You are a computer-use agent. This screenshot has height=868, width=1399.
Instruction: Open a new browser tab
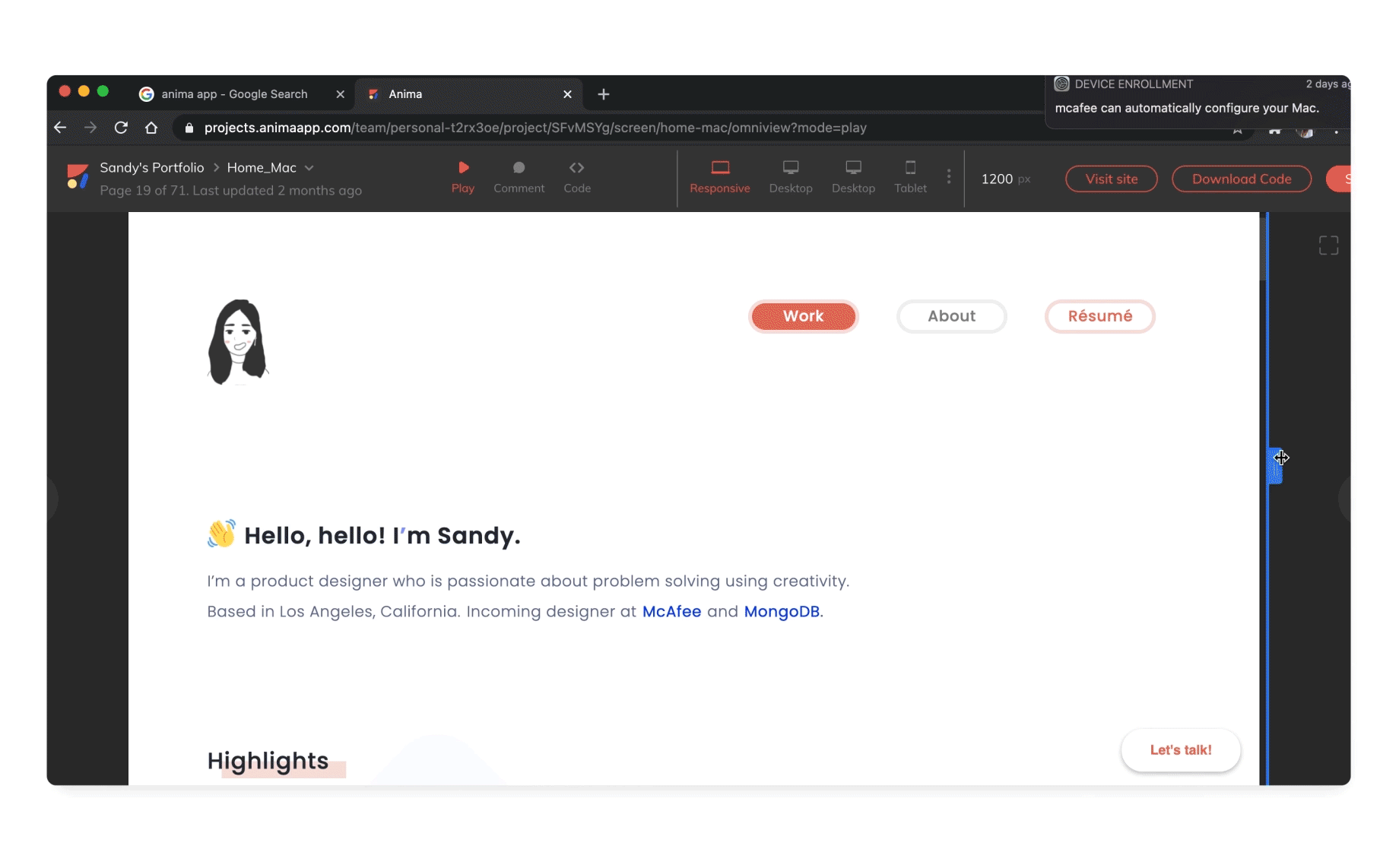click(603, 94)
